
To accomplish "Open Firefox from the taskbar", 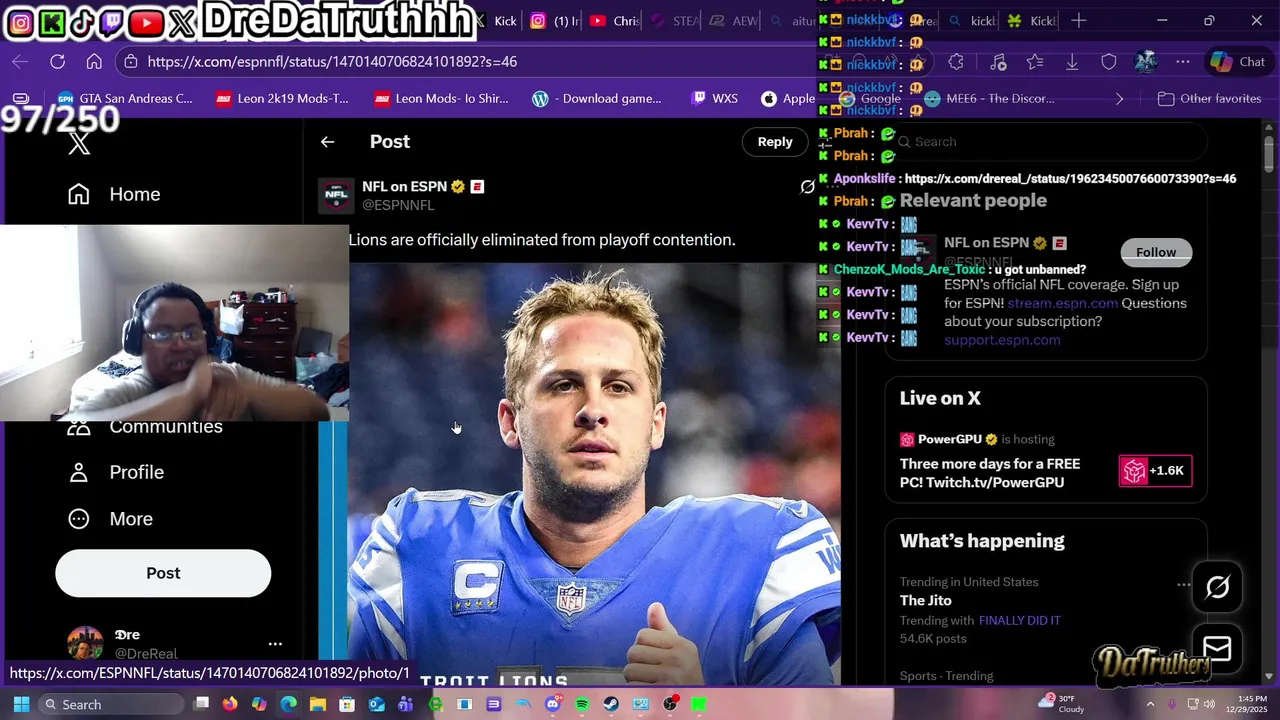I will click(230, 704).
